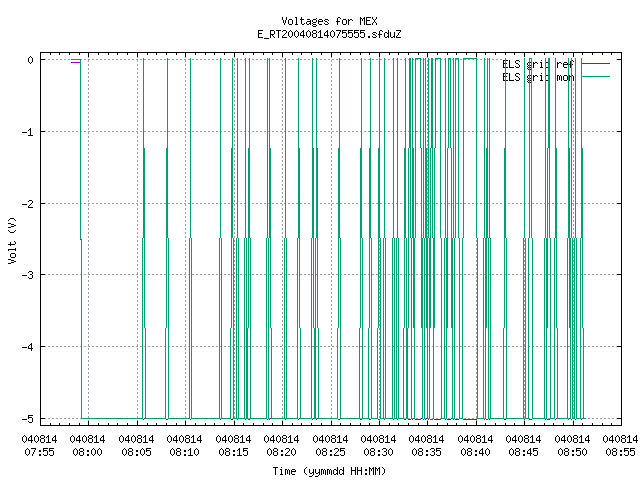Select the filename E_RT20040814075555.sfduZ

point(329,34)
